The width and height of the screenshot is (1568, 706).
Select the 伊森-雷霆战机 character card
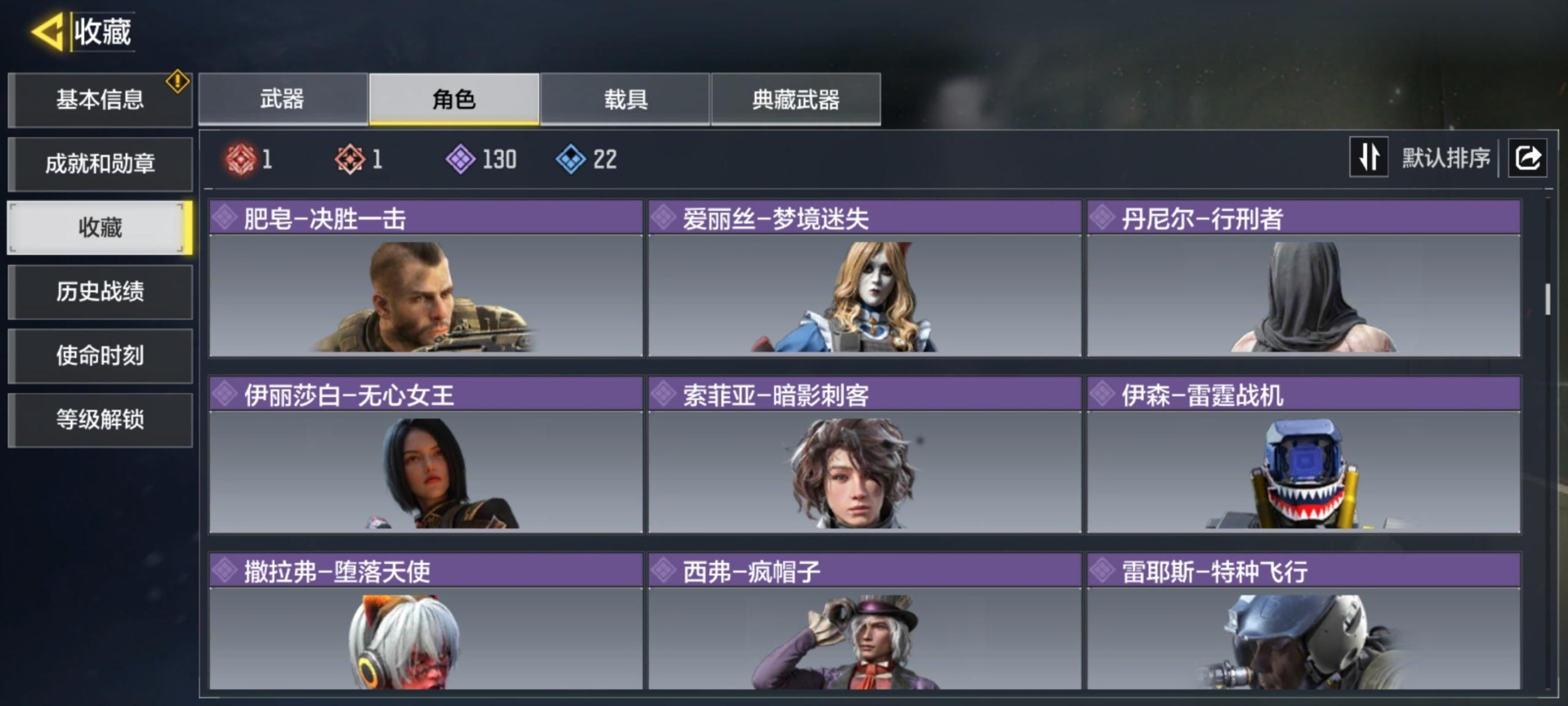click(x=1303, y=455)
